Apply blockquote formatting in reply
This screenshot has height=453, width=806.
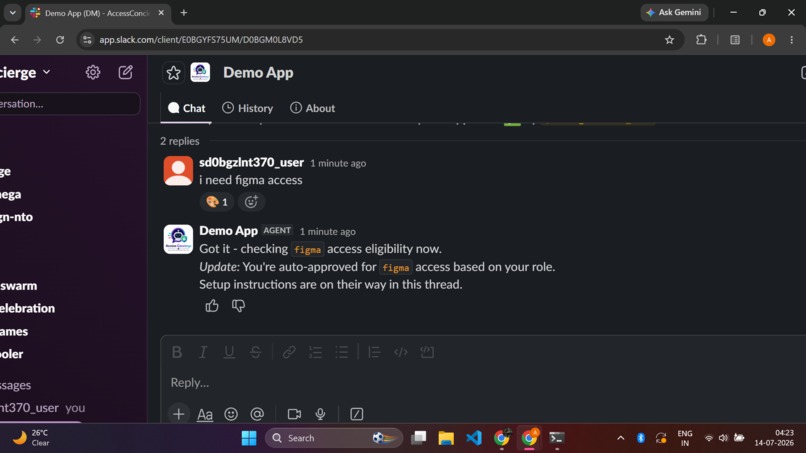(374, 352)
